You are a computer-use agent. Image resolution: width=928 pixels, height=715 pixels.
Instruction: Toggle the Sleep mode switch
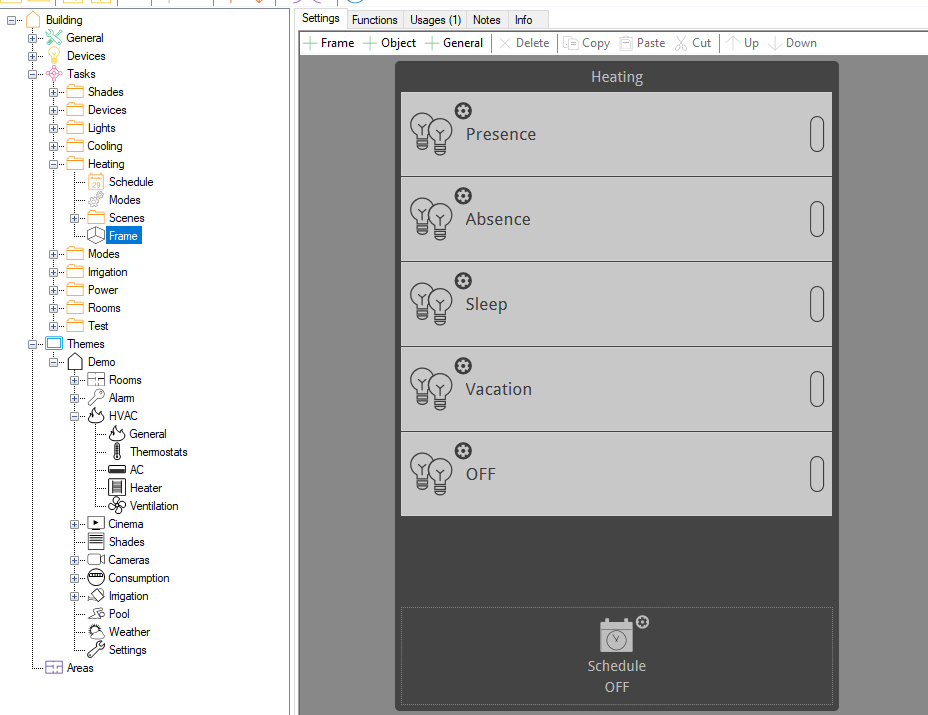817,304
